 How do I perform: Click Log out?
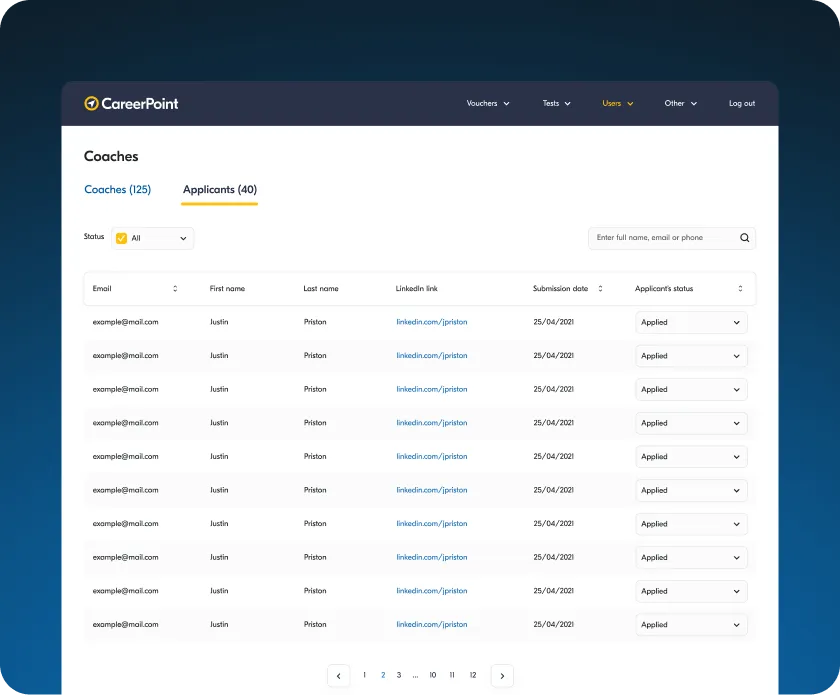coord(741,103)
